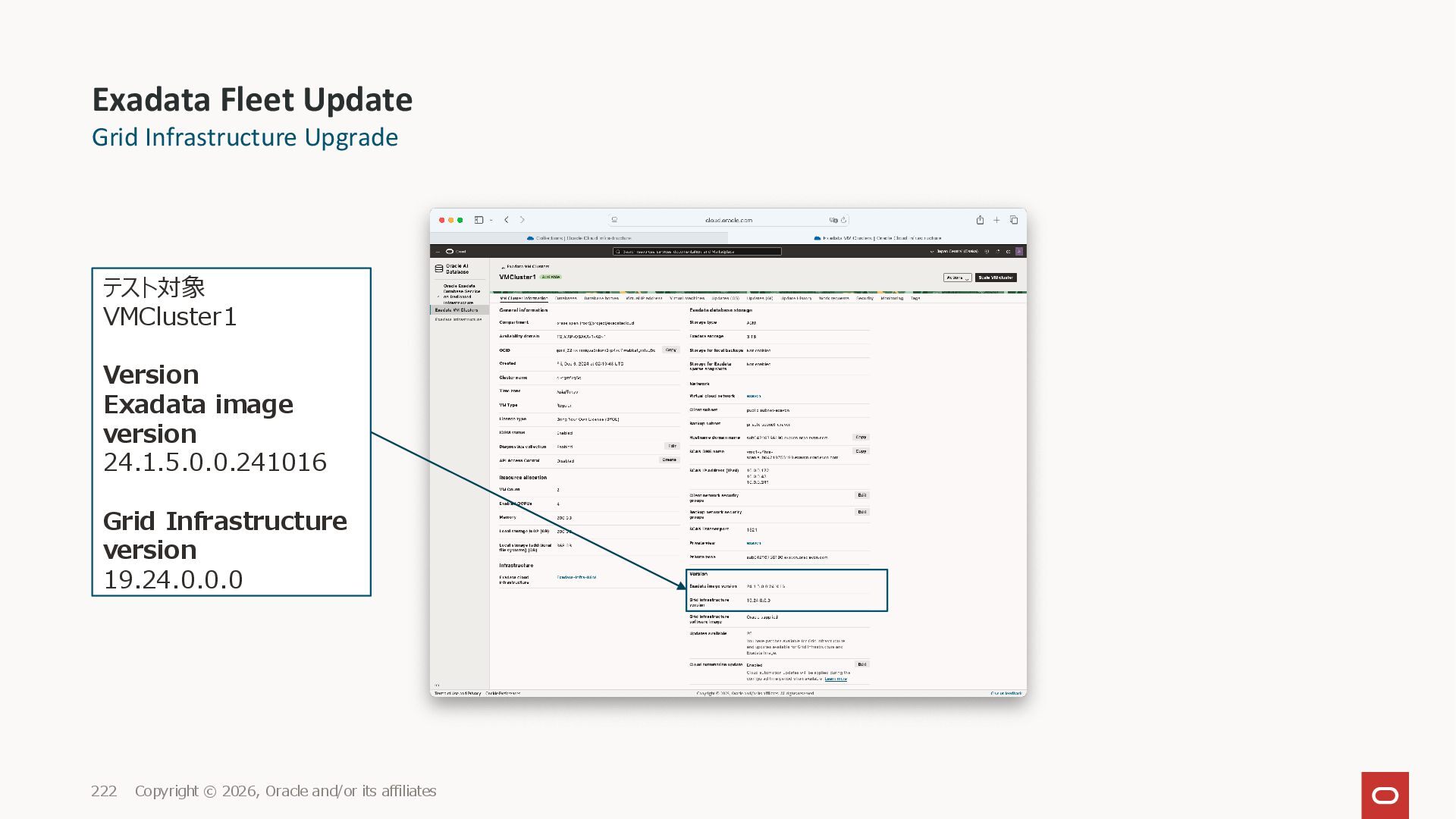1456x819 pixels.
Task: Click the Safari share icon
Action: tap(980, 220)
